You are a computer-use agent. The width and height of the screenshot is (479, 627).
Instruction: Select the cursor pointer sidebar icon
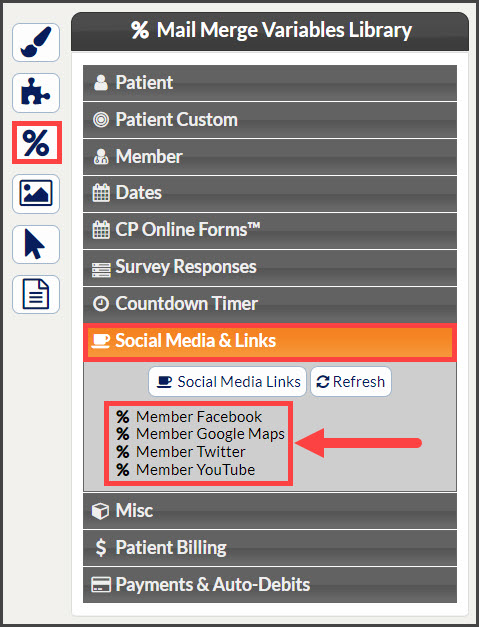tap(36, 244)
